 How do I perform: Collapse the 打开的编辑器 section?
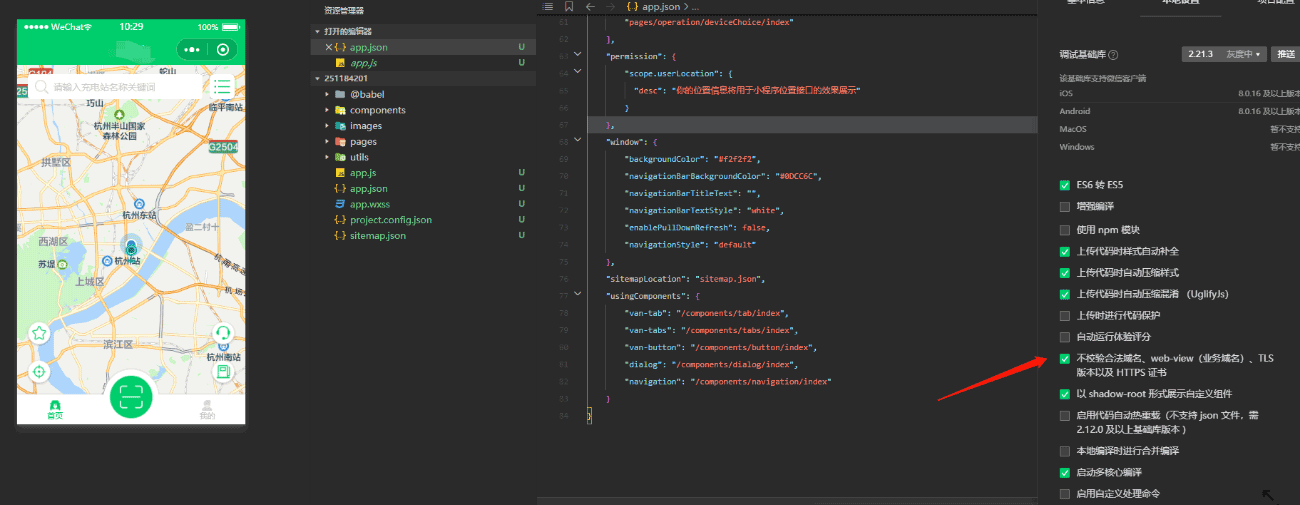tap(317, 32)
